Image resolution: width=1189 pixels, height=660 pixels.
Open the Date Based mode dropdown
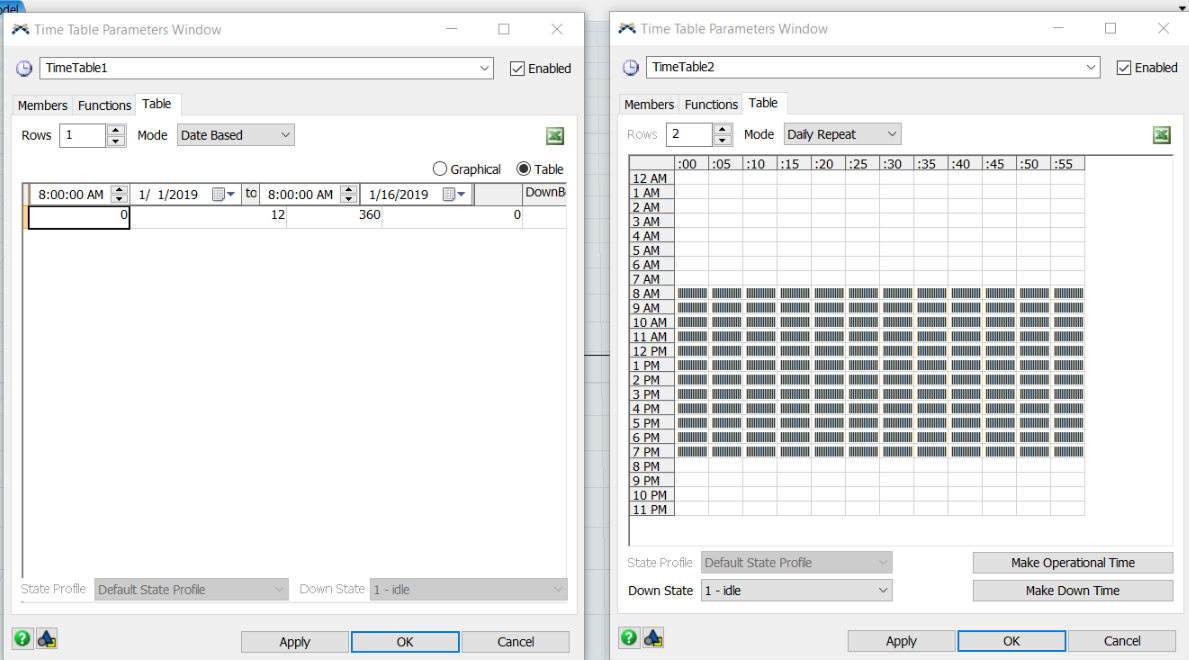[236, 135]
